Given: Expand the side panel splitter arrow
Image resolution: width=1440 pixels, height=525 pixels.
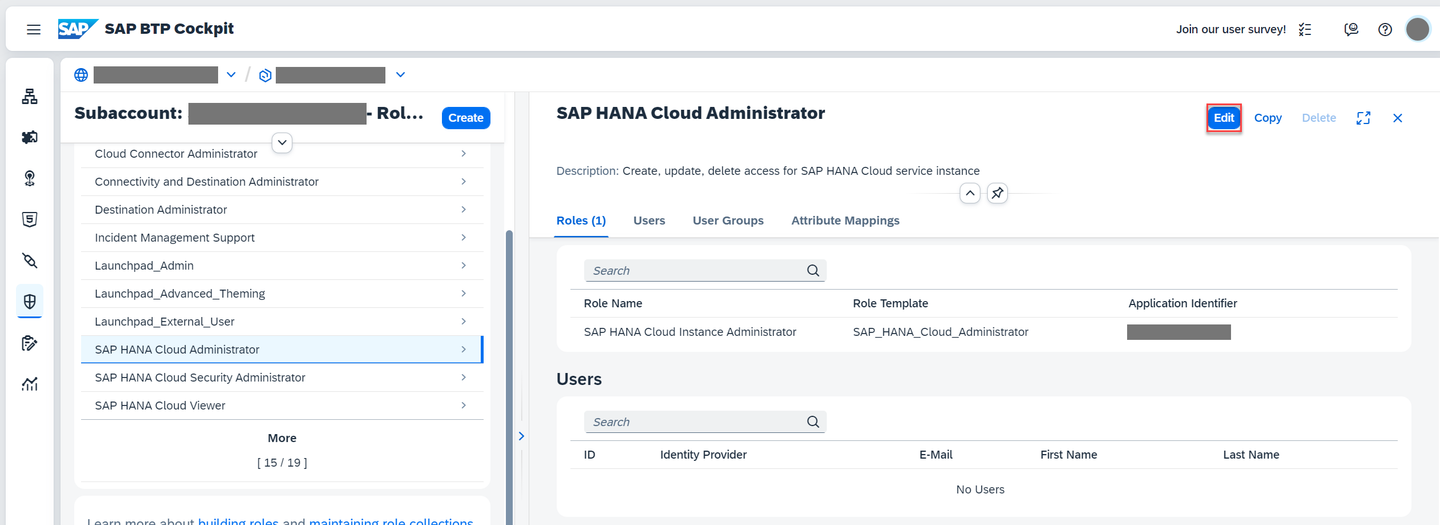Looking at the screenshot, I should [x=520, y=436].
